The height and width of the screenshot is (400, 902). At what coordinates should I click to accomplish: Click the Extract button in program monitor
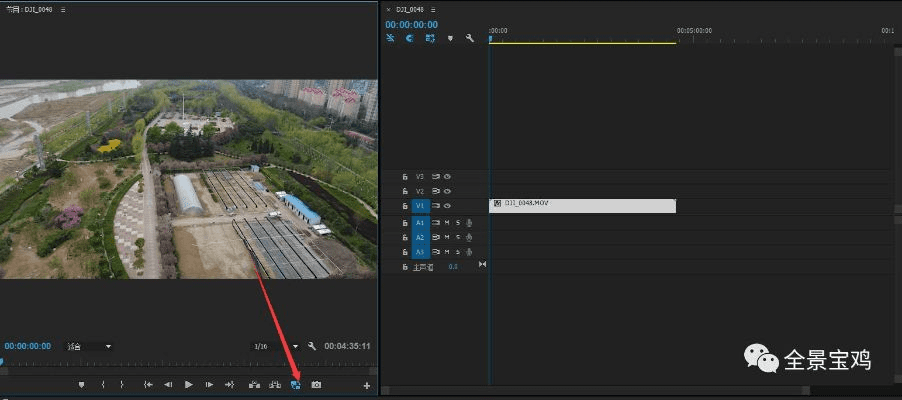point(274,385)
